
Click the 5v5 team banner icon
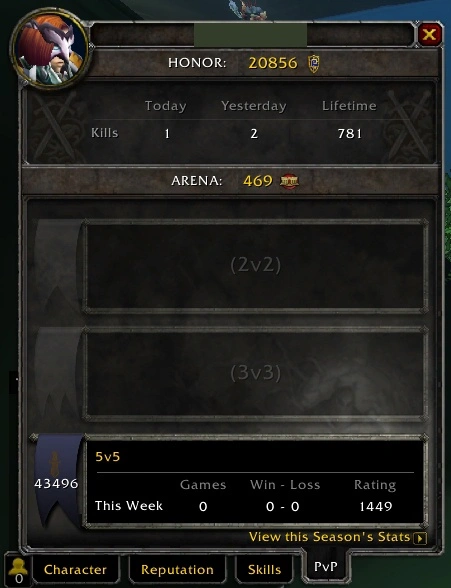click(x=57, y=481)
